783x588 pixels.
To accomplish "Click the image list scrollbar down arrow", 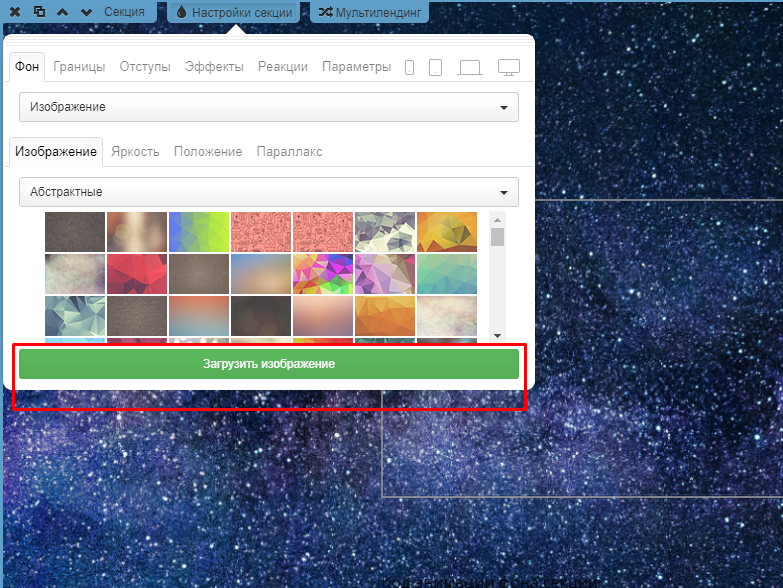I will pyautogui.click(x=498, y=335).
